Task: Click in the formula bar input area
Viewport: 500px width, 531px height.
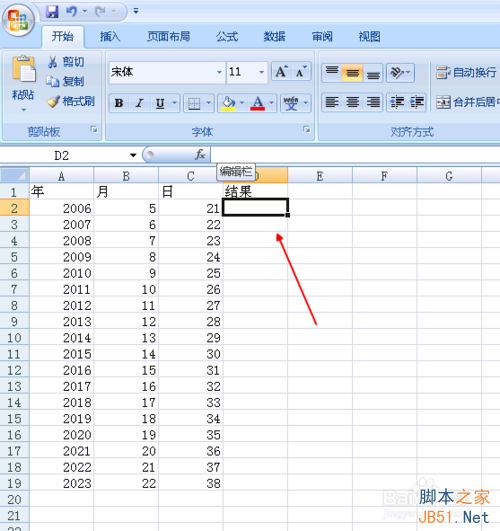Action: [355, 155]
